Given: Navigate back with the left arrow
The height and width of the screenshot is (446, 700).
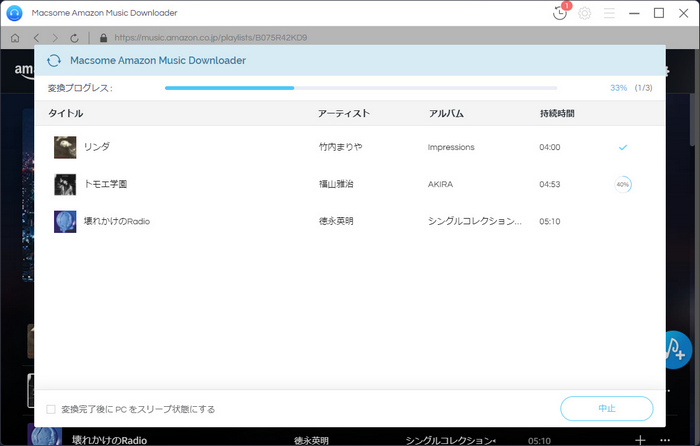Looking at the screenshot, I should [x=37, y=38].
